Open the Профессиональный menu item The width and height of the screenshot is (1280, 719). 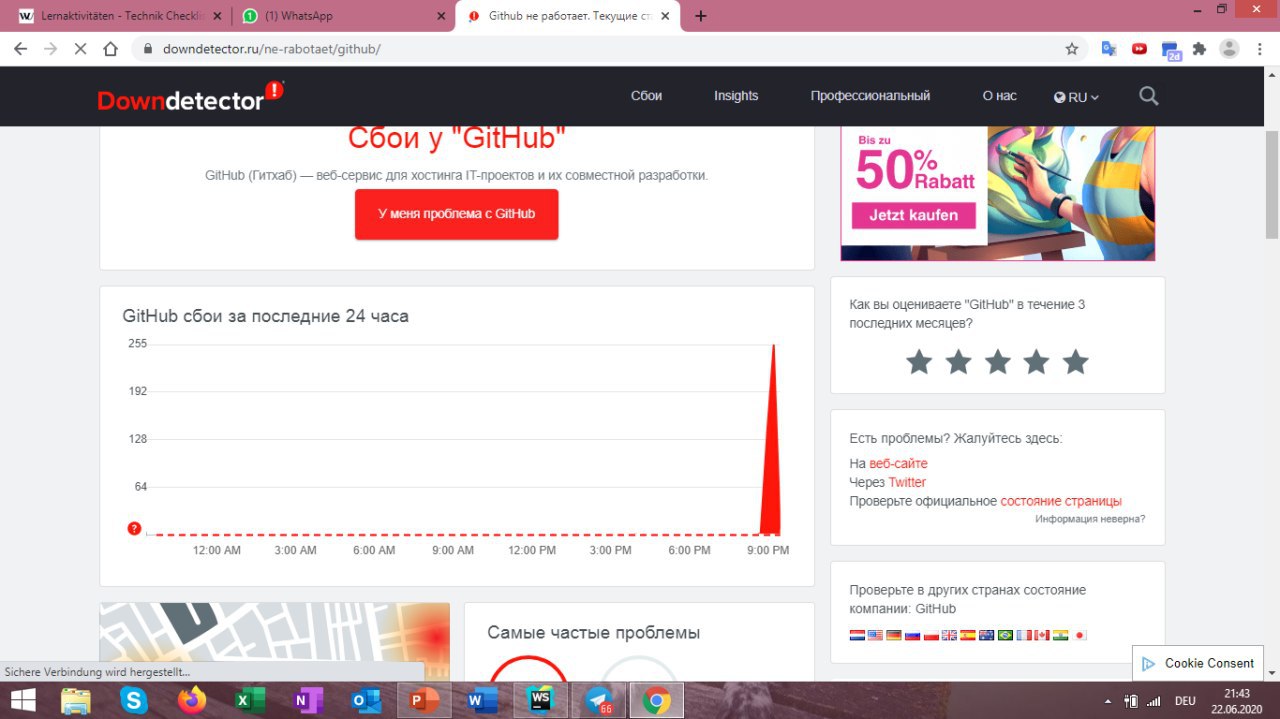click(870, 96)
